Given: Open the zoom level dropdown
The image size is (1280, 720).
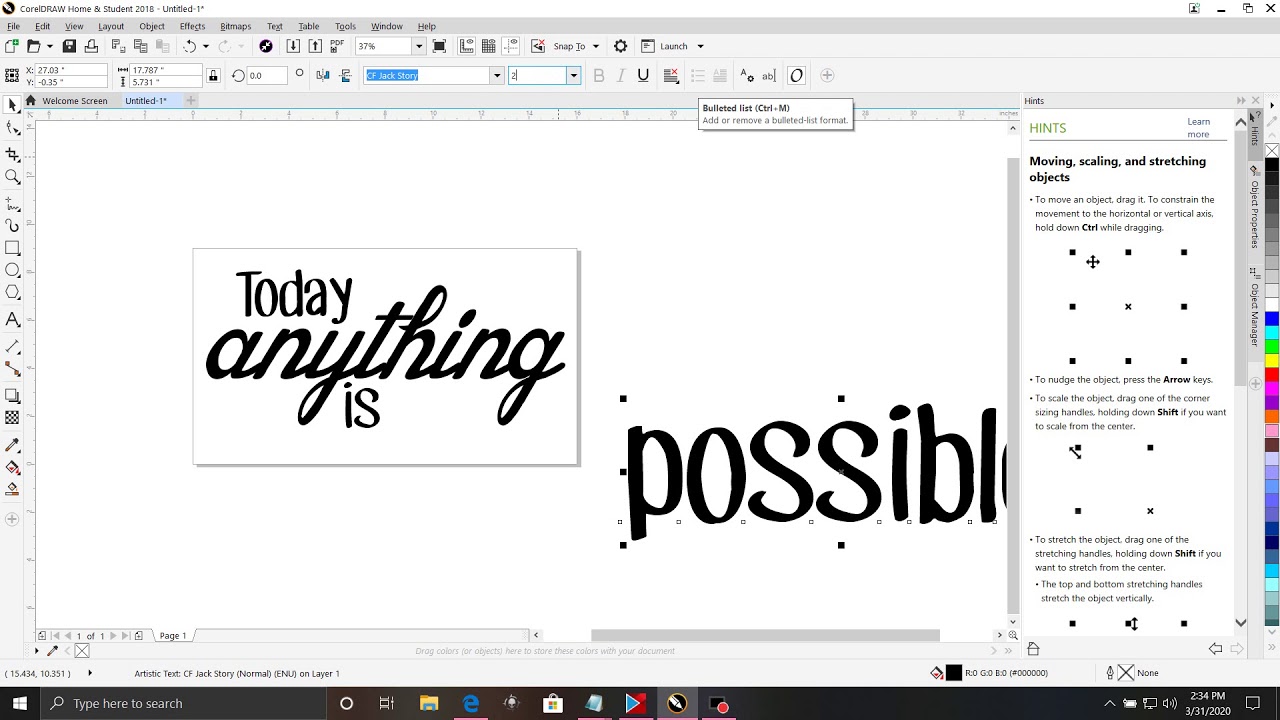Looking at the screenshot, I should pyautogui.click(x=419, y=46).
